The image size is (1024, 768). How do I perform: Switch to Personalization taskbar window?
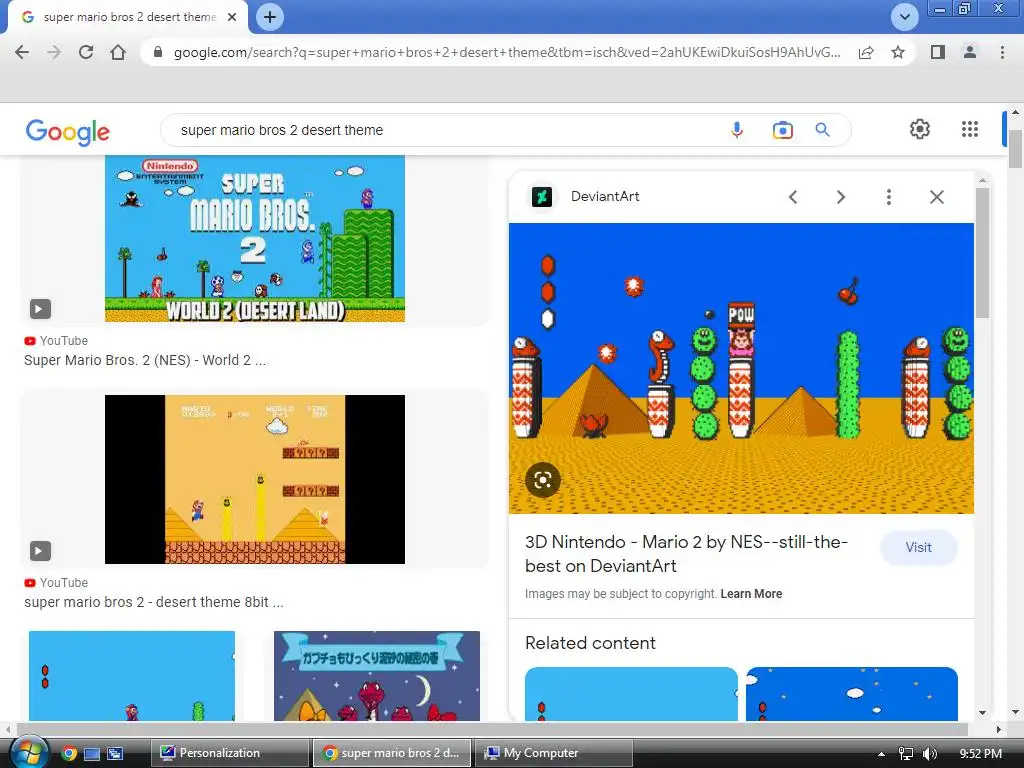click(x=230, y=753)
